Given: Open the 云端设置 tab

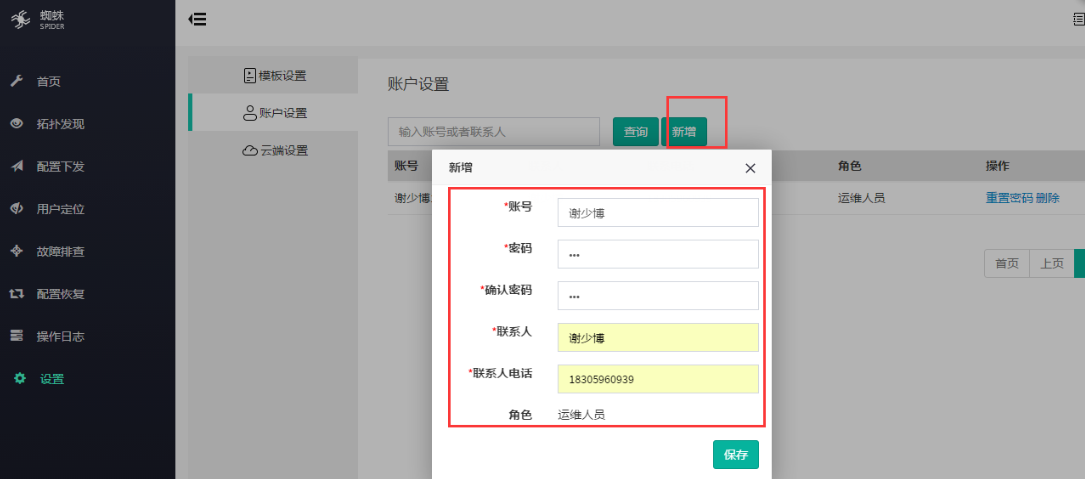Looking at the screenshot, I should coord(275,151).
